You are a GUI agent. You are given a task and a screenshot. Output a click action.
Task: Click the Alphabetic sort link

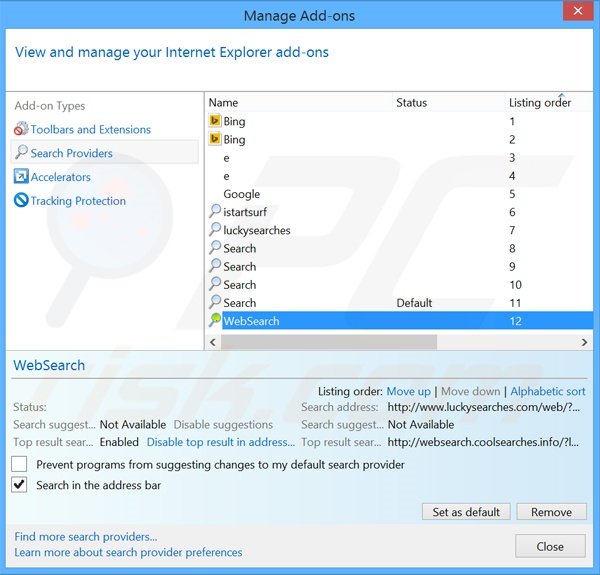[548, 391]
